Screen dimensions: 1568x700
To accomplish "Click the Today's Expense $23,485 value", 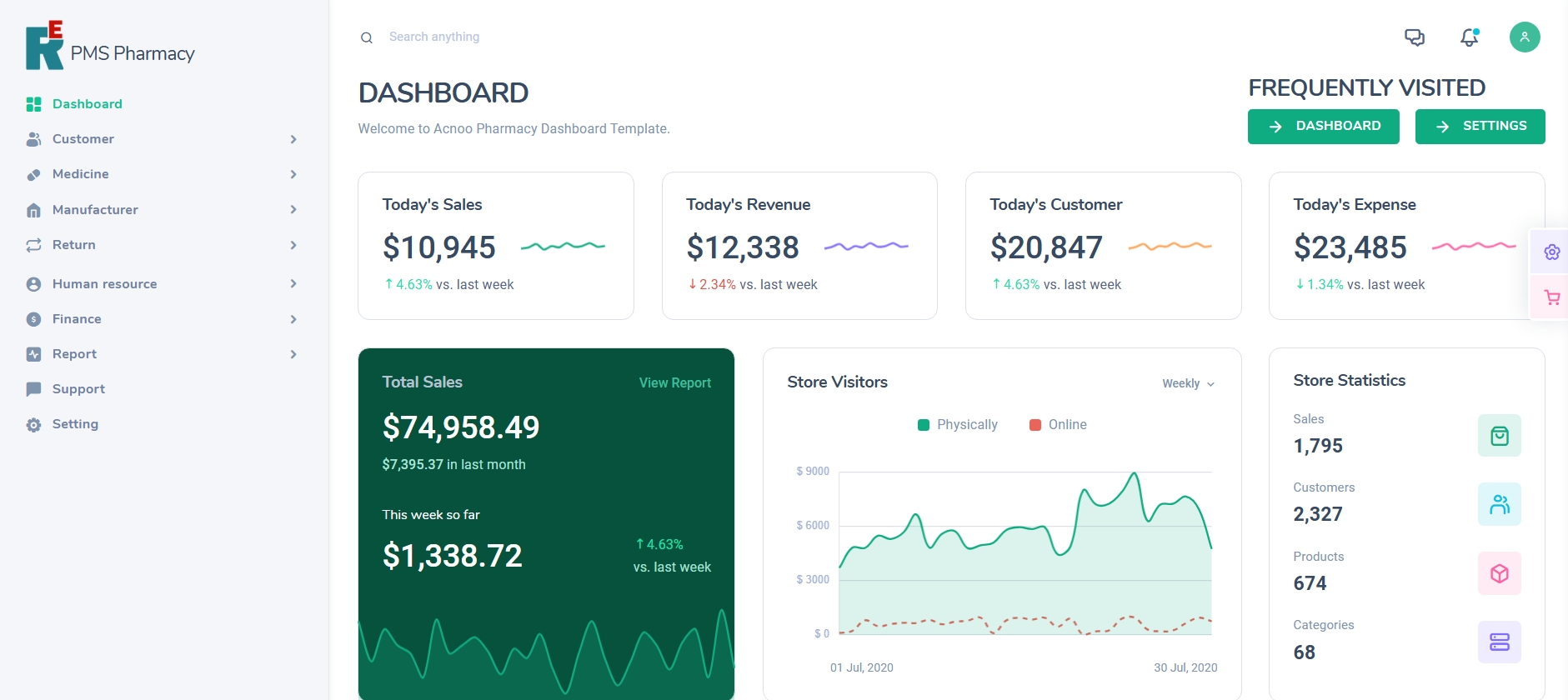I will click(1350, 247).
